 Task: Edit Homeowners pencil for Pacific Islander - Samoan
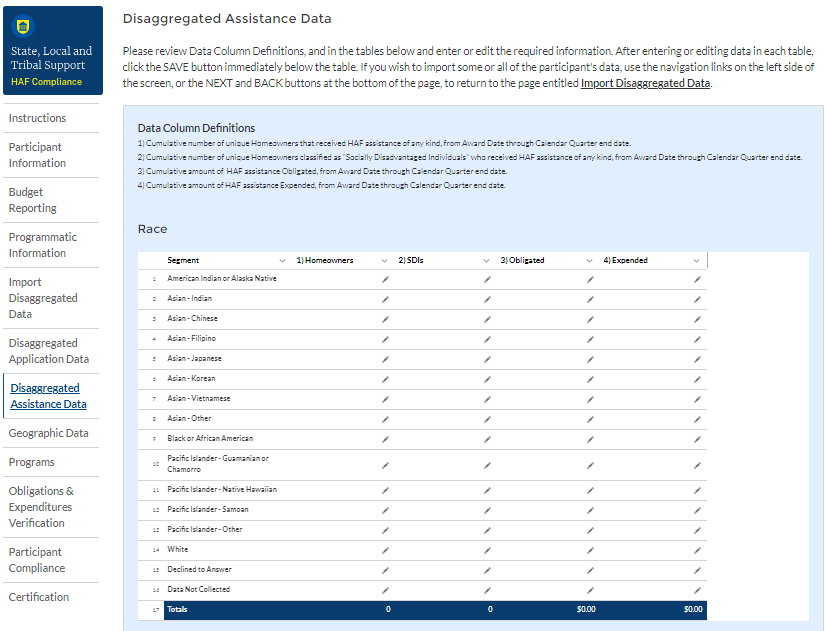(385, 510)
